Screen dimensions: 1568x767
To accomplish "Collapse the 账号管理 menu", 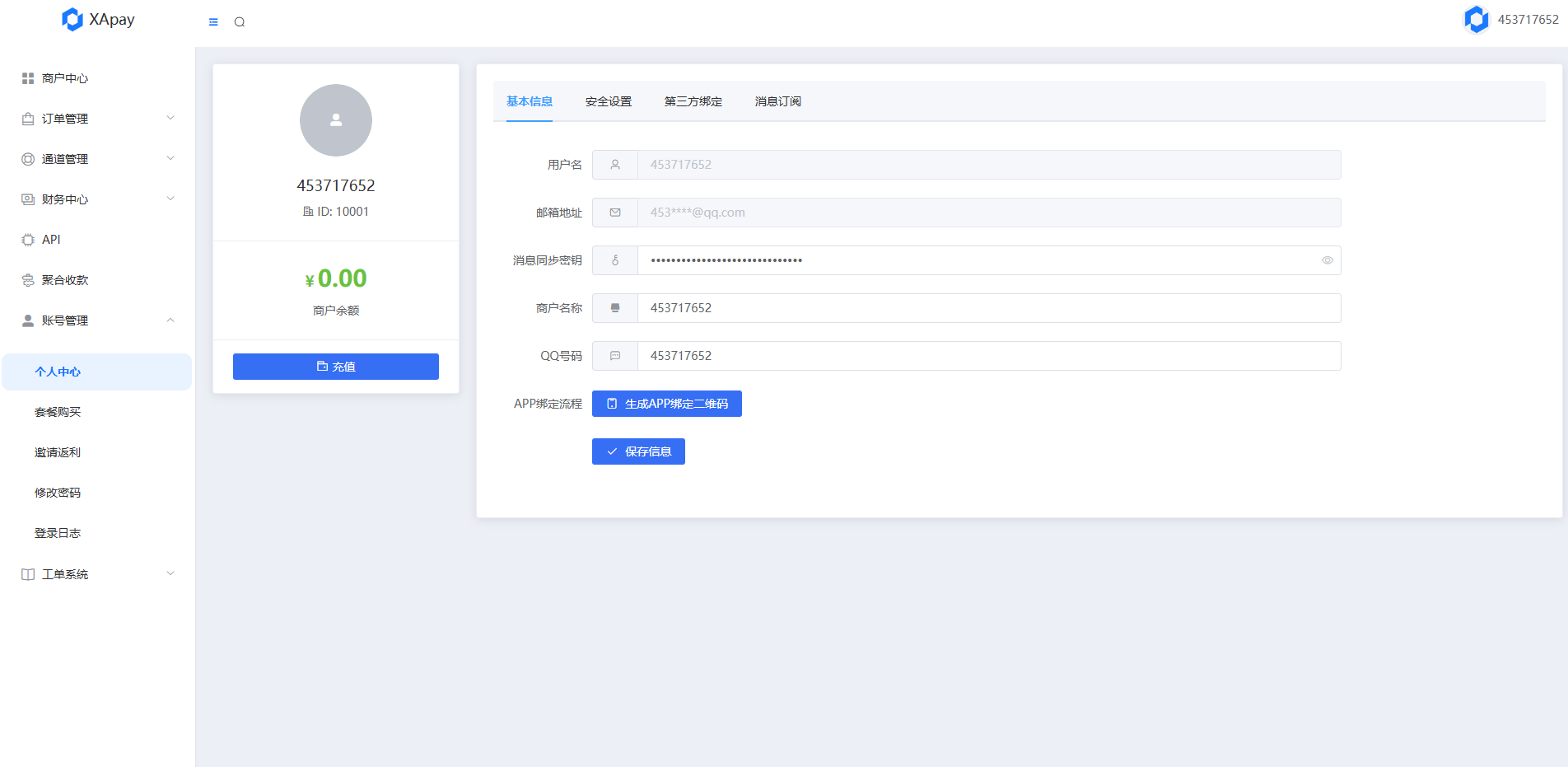I will click(x=97, y=320).
